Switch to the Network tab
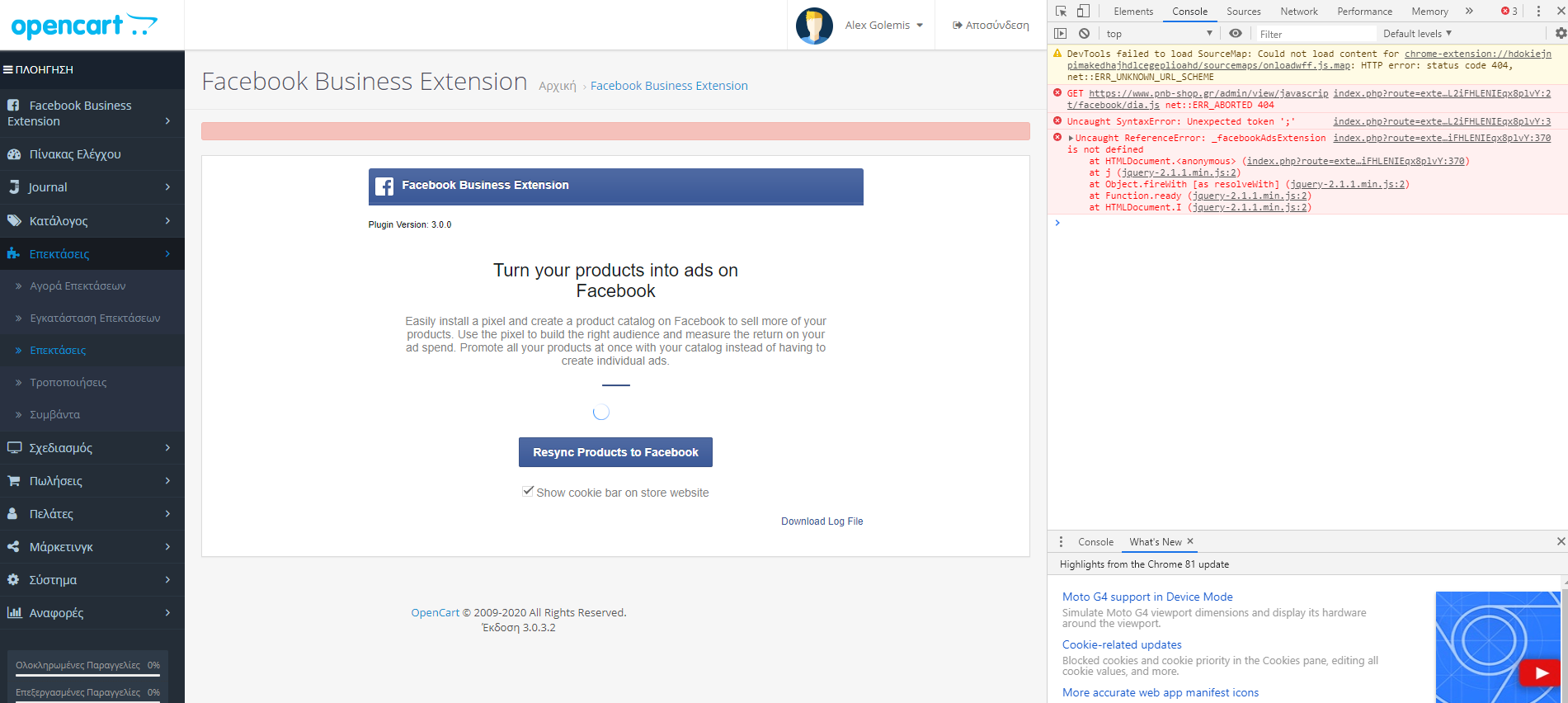The image size is (1568, 703). (1299, 12)
